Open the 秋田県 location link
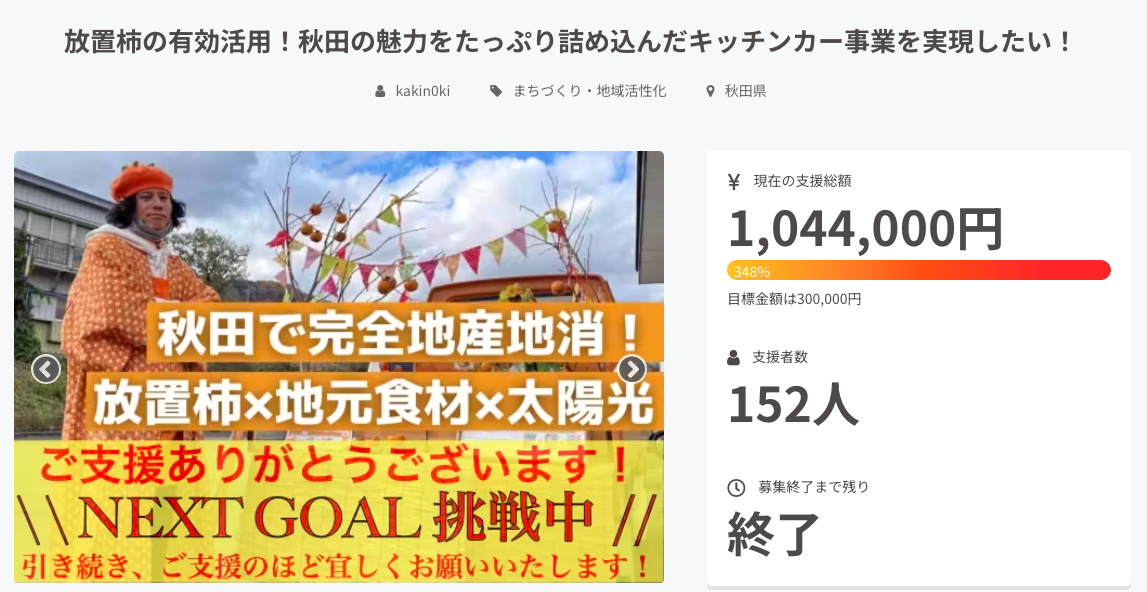Screen dimensions: 1147x592 745,91
